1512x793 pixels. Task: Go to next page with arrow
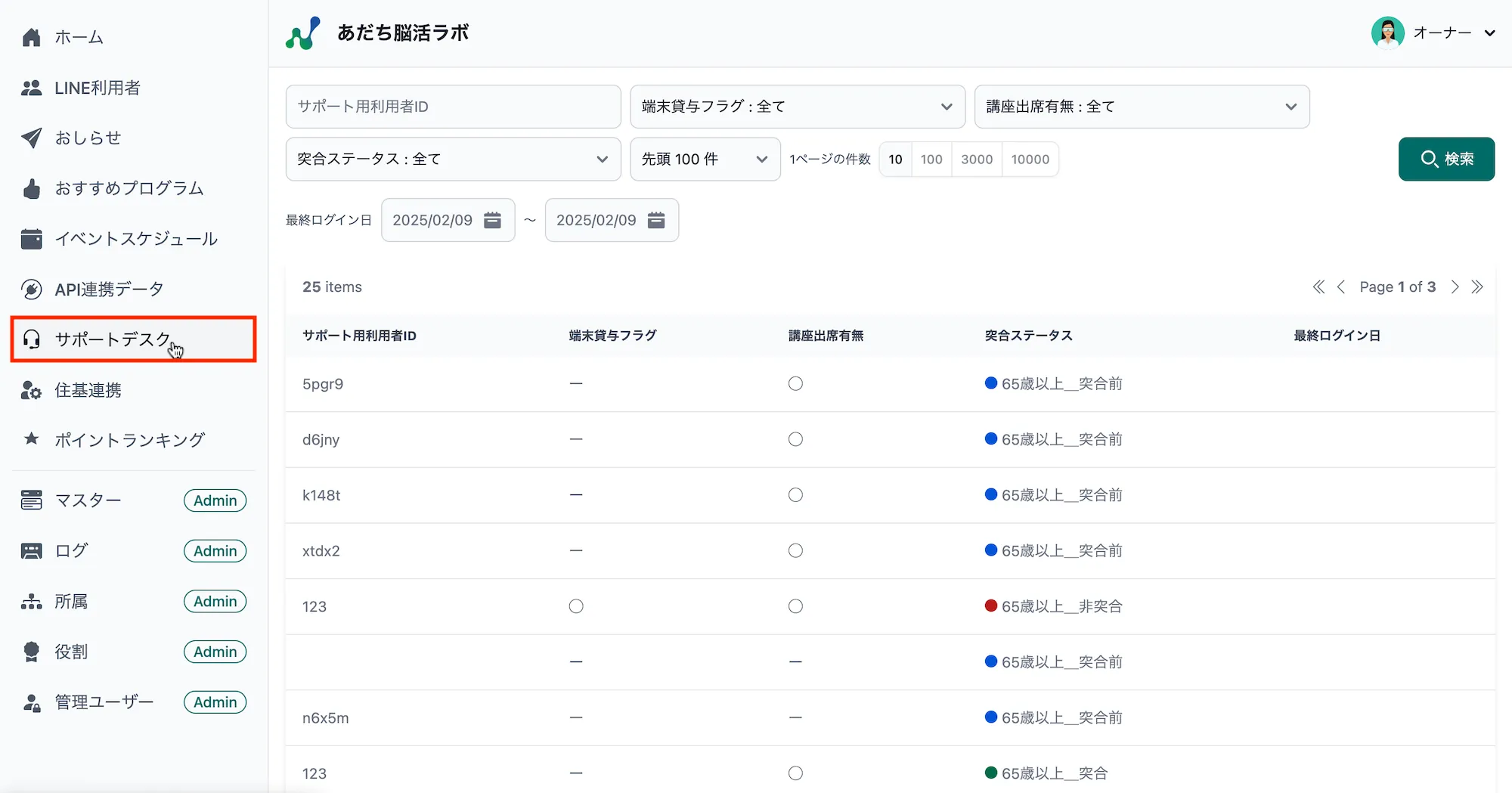click(x=1455, y=287)
